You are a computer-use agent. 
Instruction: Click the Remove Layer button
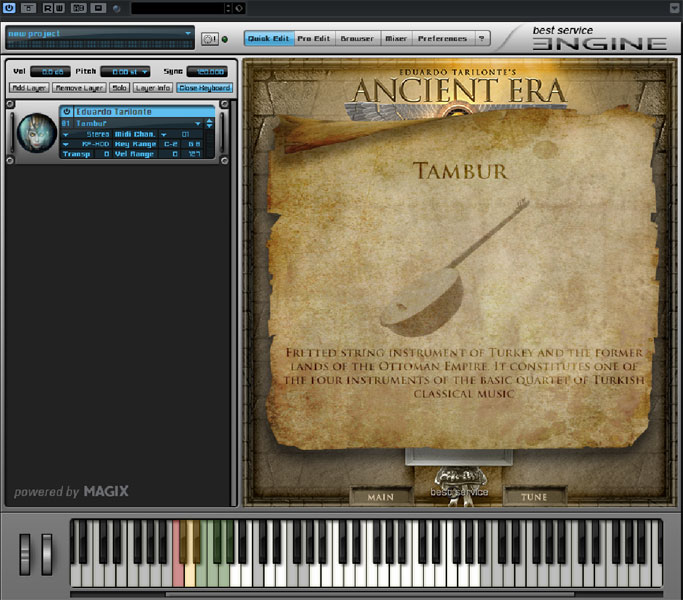(x=79, y=88)
